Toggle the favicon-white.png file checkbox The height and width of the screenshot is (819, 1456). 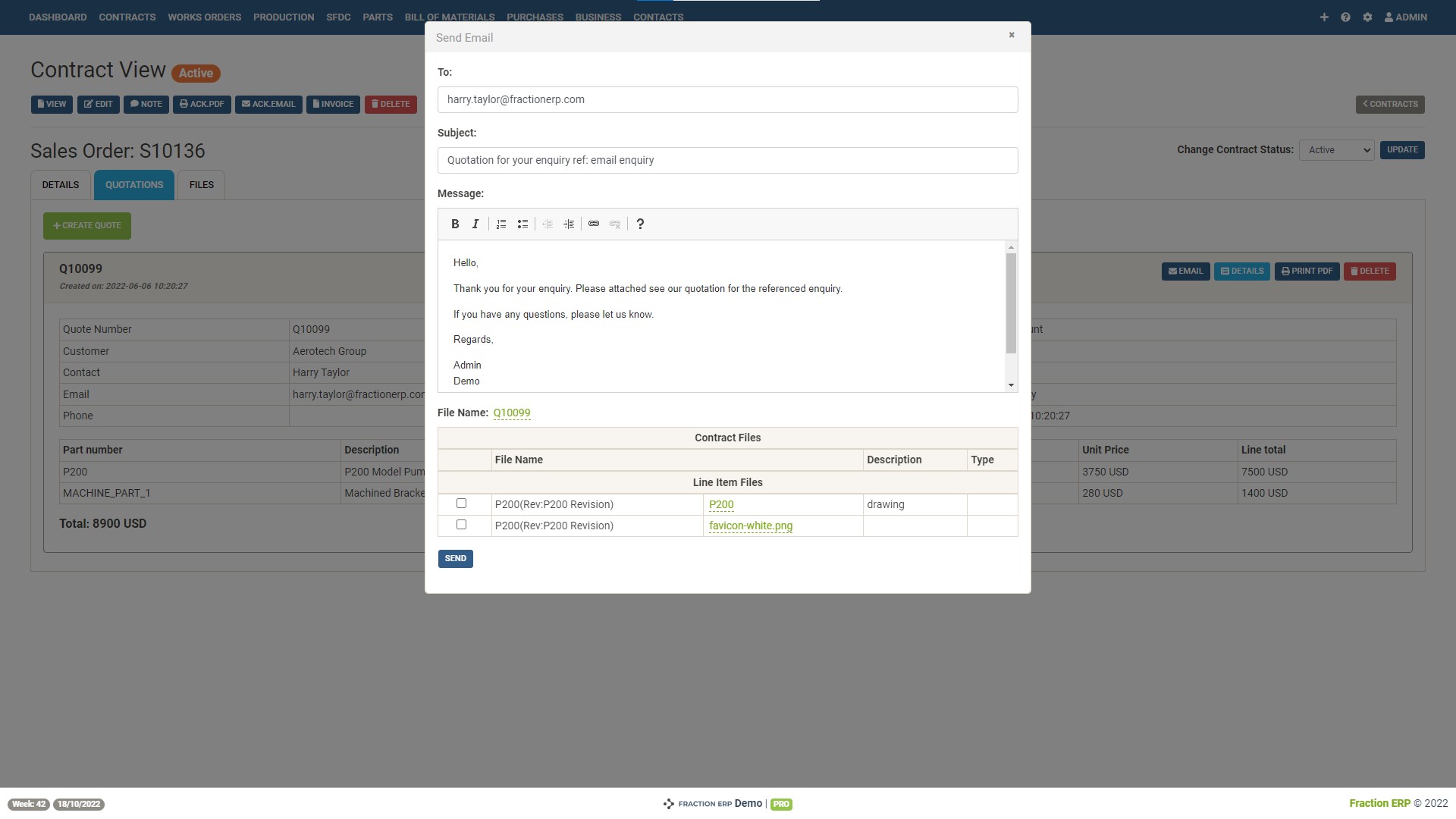pyautogui.click(x=461, y=524)
